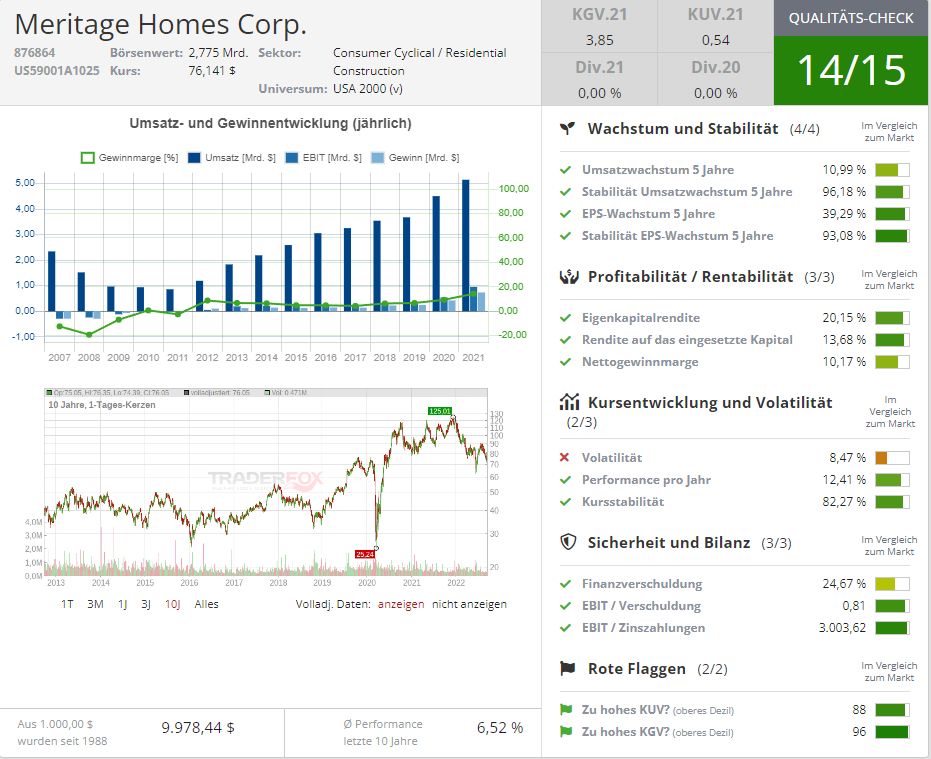The width and height of the screenshot is (931, 759).
Task: Click the money-hand icon beside Profitabilität / Rentabilität
Action: click(x=568, y=277)
